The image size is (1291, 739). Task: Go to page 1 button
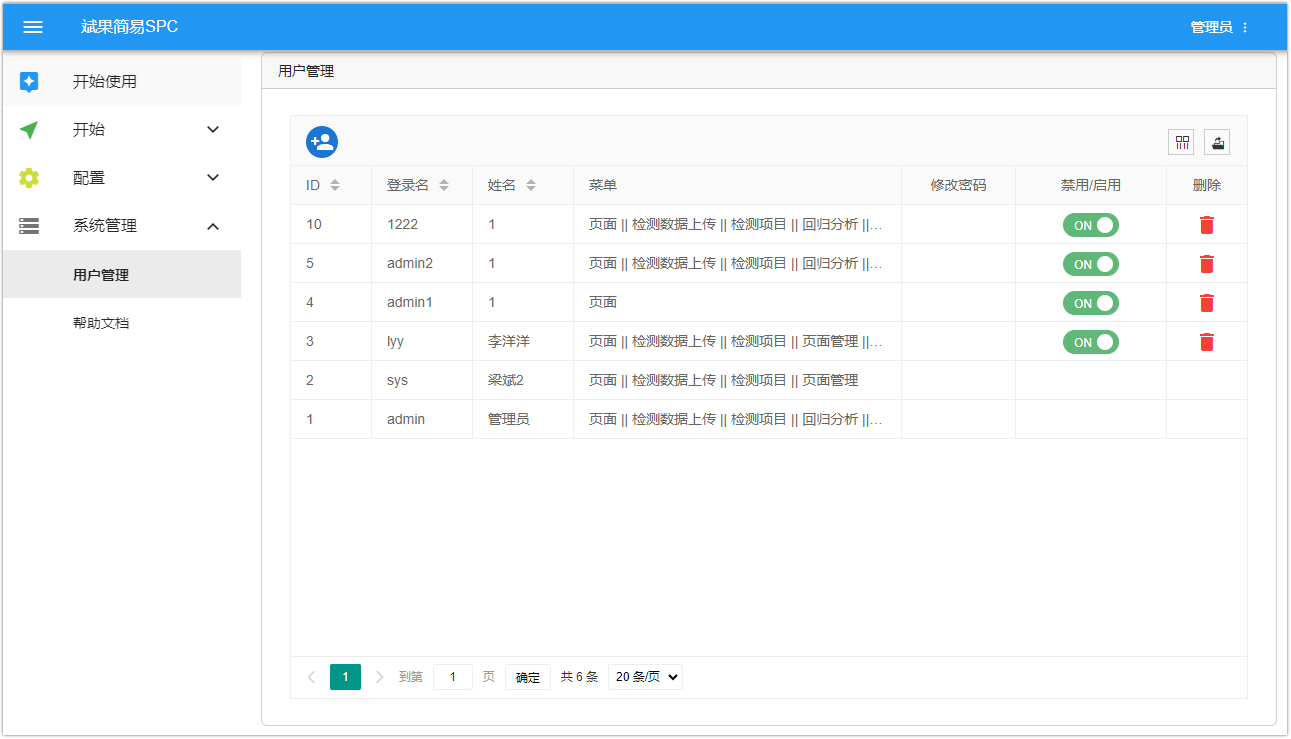(345, 677)
